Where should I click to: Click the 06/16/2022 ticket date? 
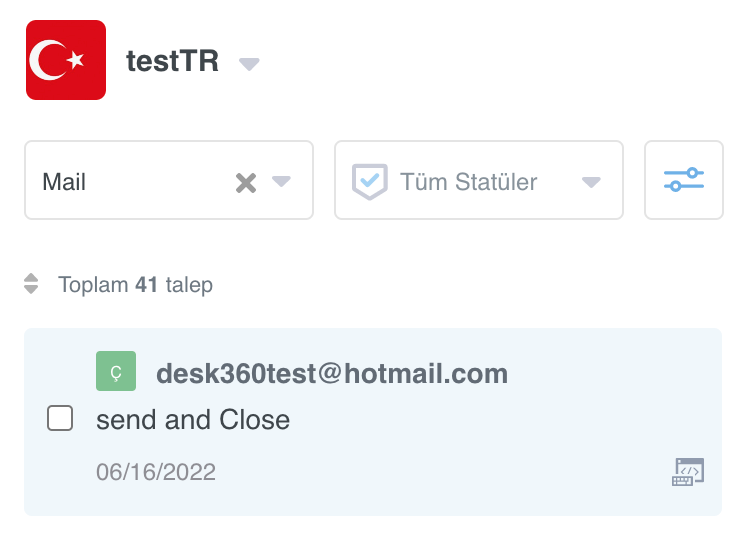pyautogui.click(x=156, y=472)
